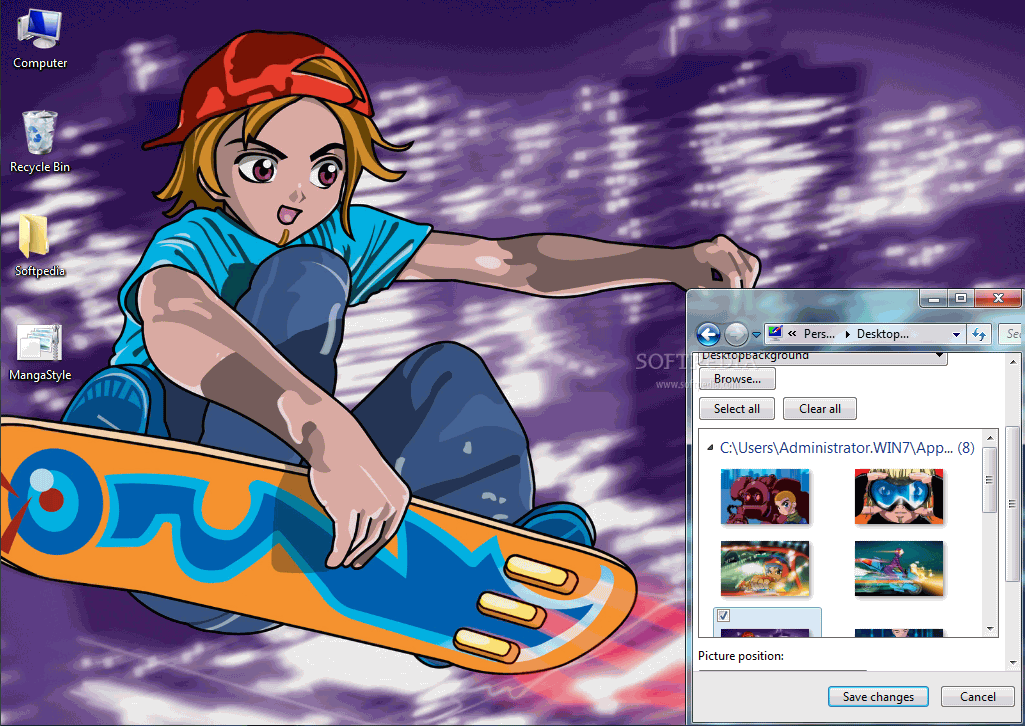Click the greyed Forward navigation arrow
This screenshot has height=726, width=1025.
736,334
